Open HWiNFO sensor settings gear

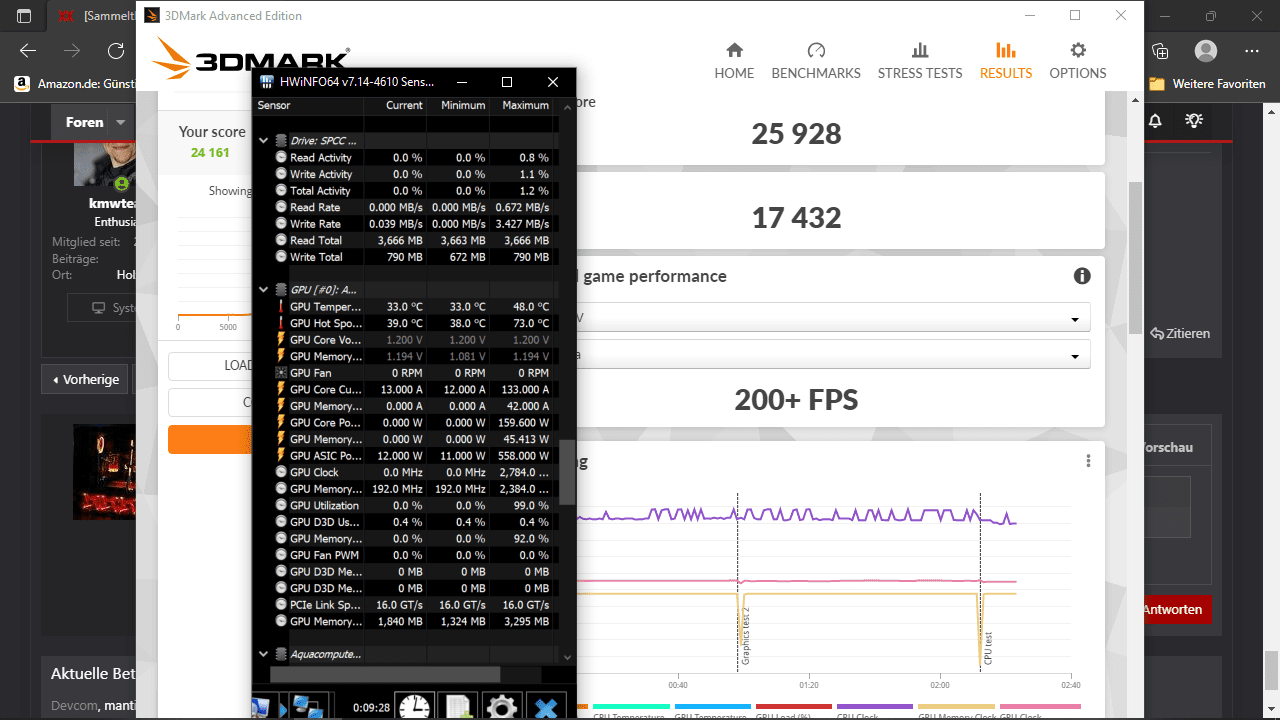[x=502, y=706]
